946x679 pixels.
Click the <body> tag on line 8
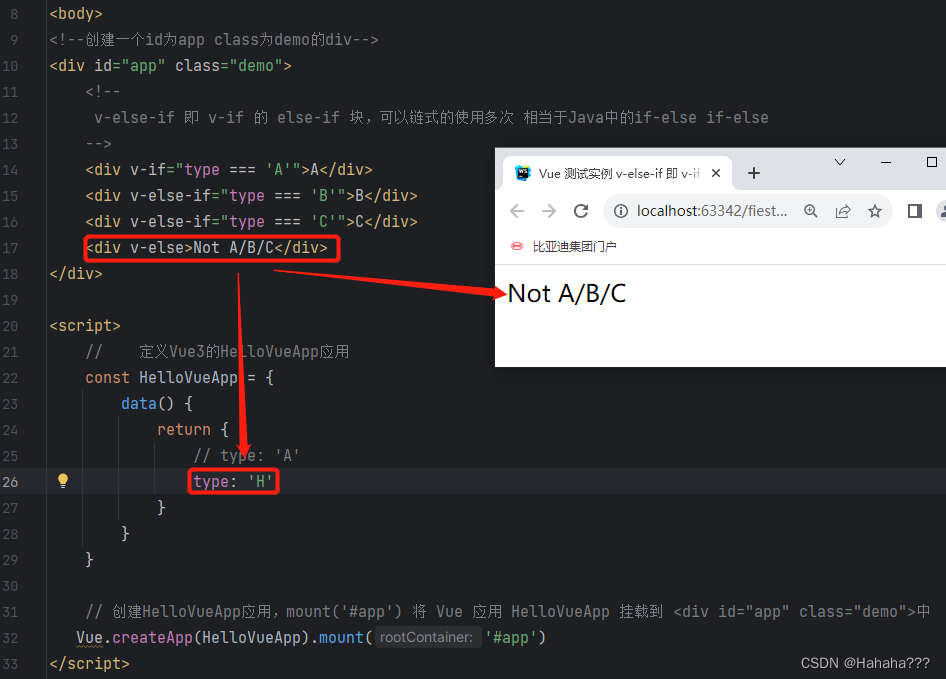tap(76, 13)
